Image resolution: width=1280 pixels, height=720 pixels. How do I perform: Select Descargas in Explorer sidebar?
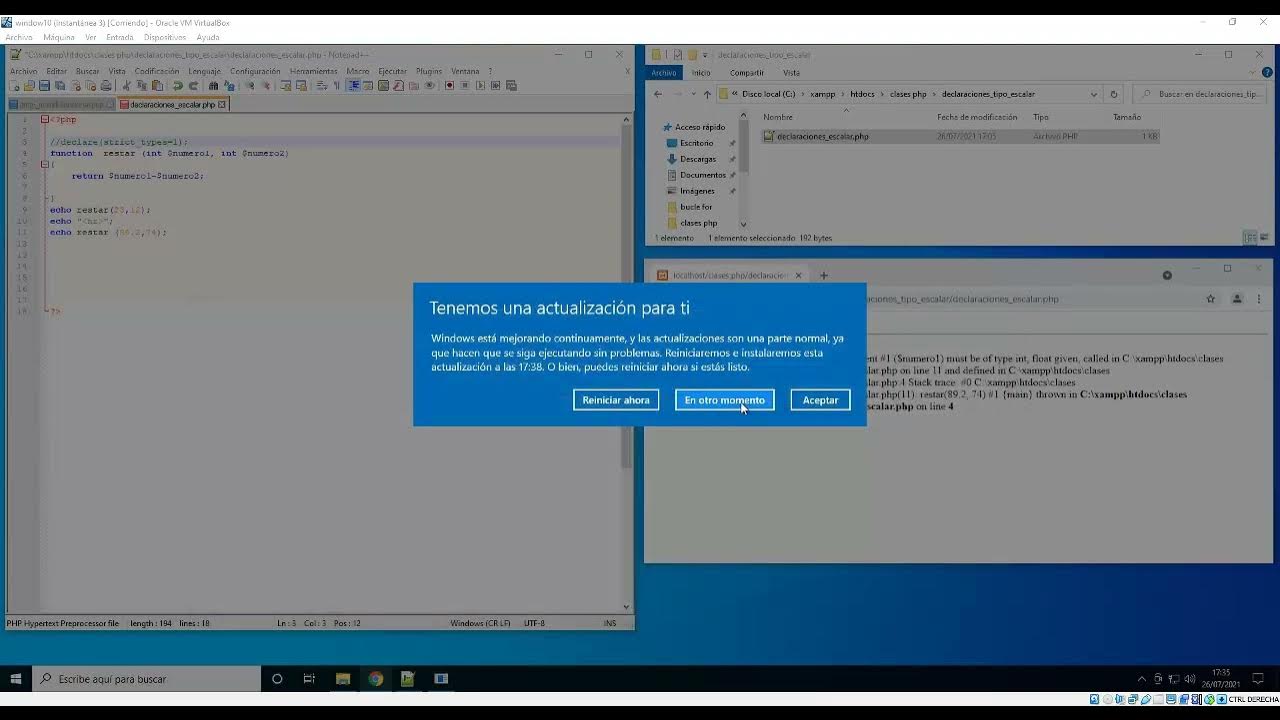(x=698, y=159)
